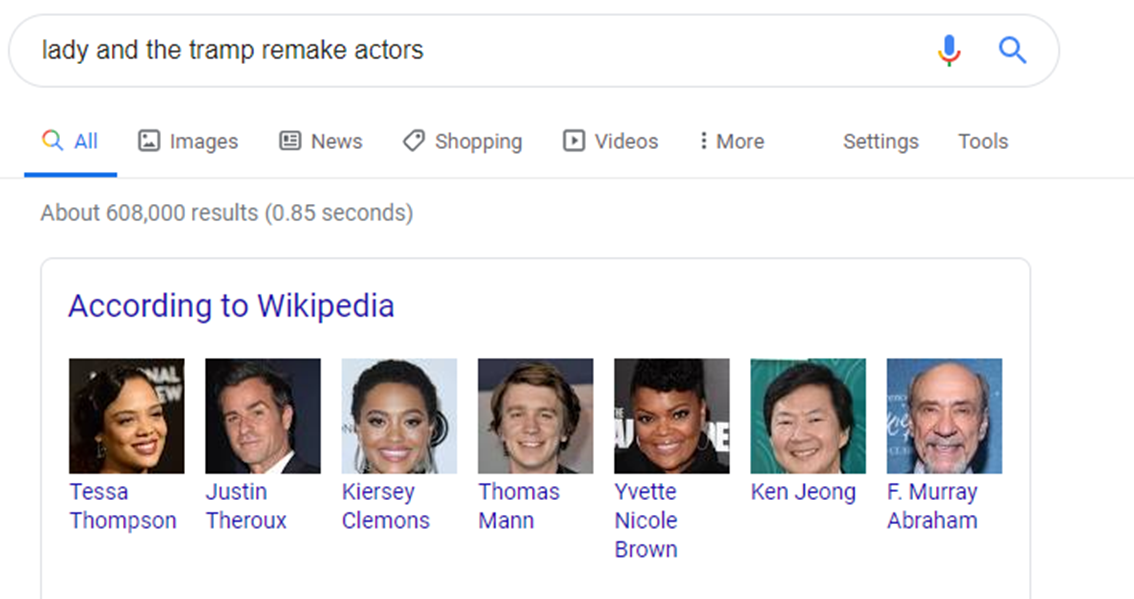This screenshot has width=1134, height=599.
Task: Go to the Videos tab
Action: click(610, 141)
